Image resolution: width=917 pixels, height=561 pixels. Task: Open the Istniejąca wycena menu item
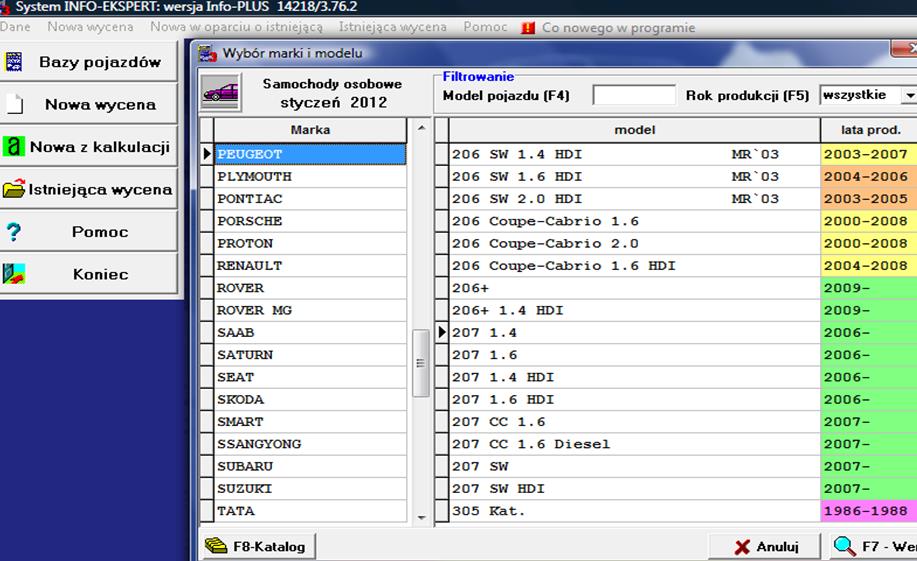(x=392, y=27)
